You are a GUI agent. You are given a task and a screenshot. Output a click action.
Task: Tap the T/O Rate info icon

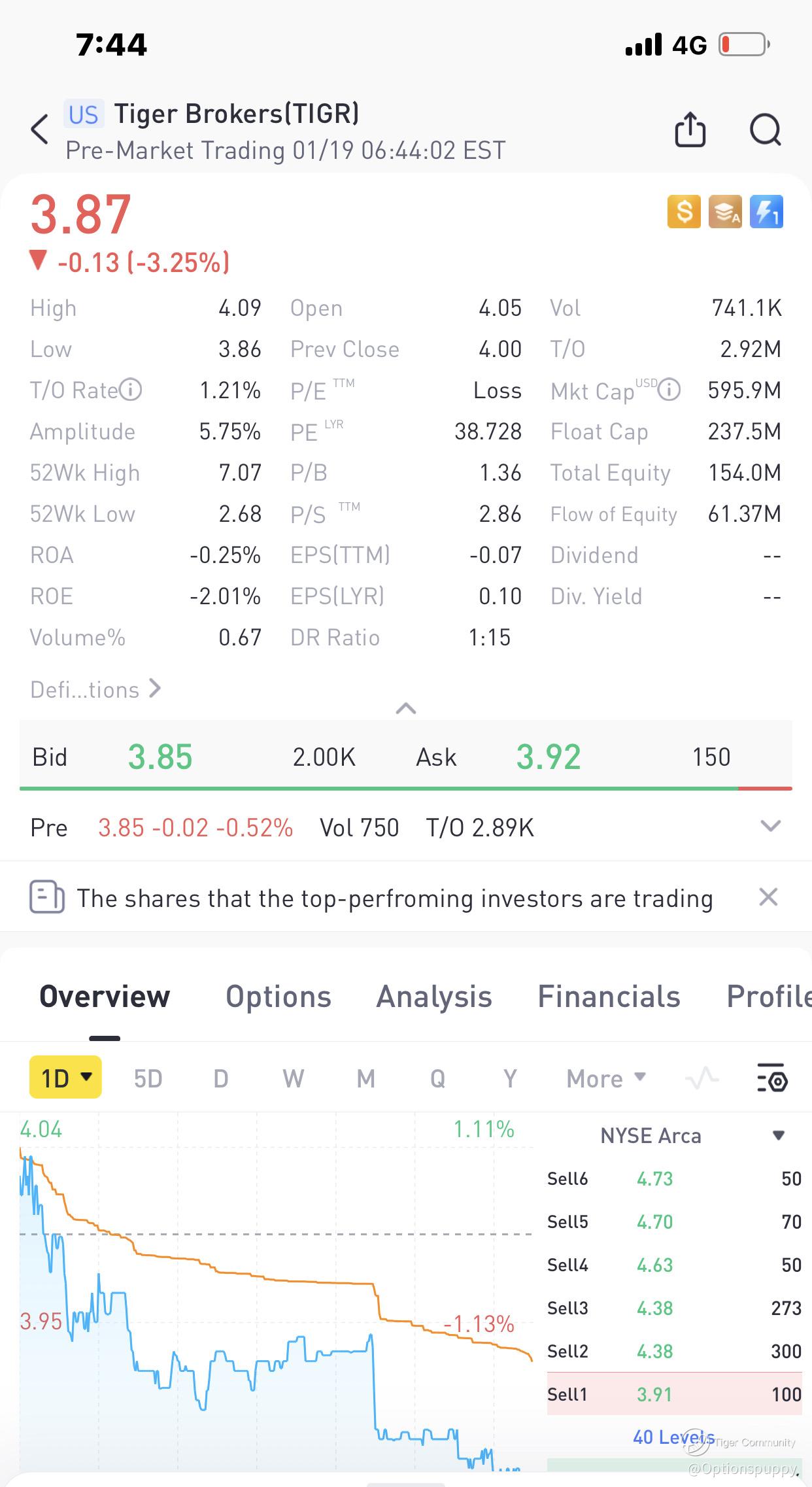131,390
